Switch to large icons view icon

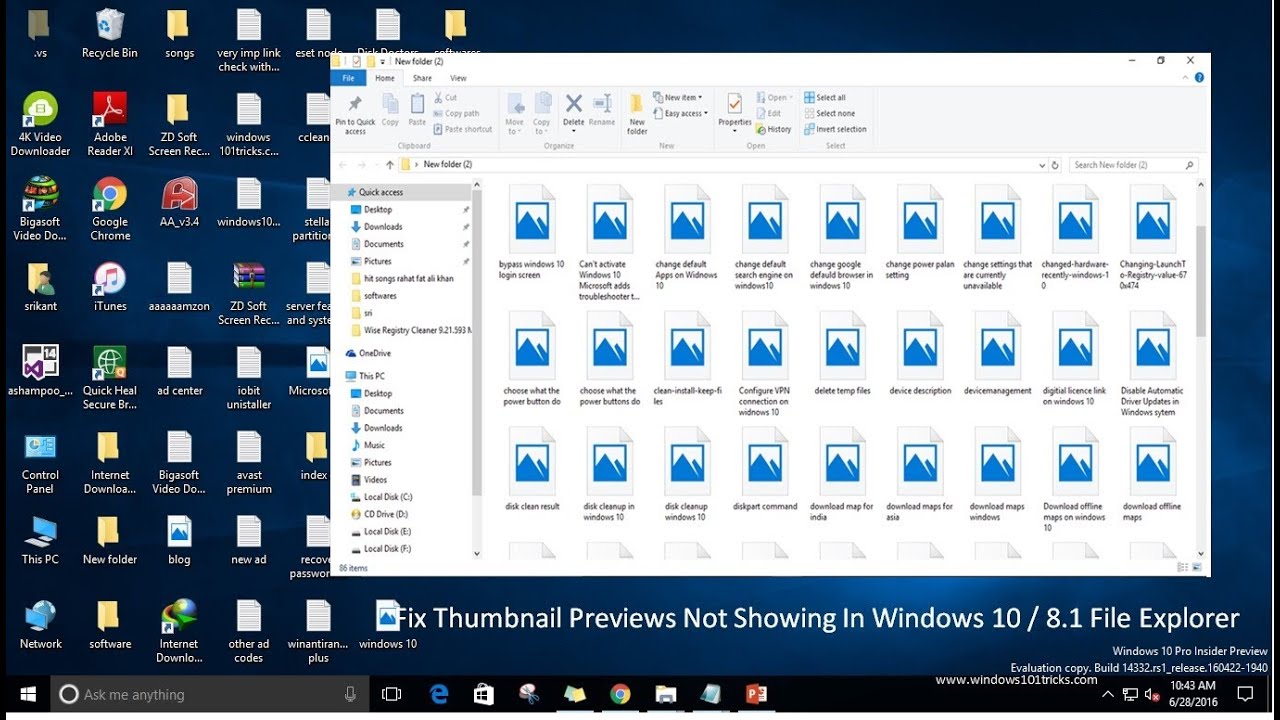1198,567
